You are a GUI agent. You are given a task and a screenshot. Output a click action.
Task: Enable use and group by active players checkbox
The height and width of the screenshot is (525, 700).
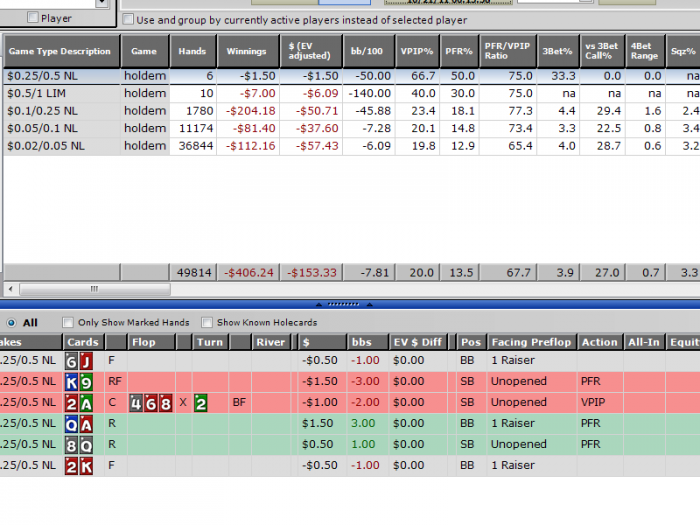128,19
